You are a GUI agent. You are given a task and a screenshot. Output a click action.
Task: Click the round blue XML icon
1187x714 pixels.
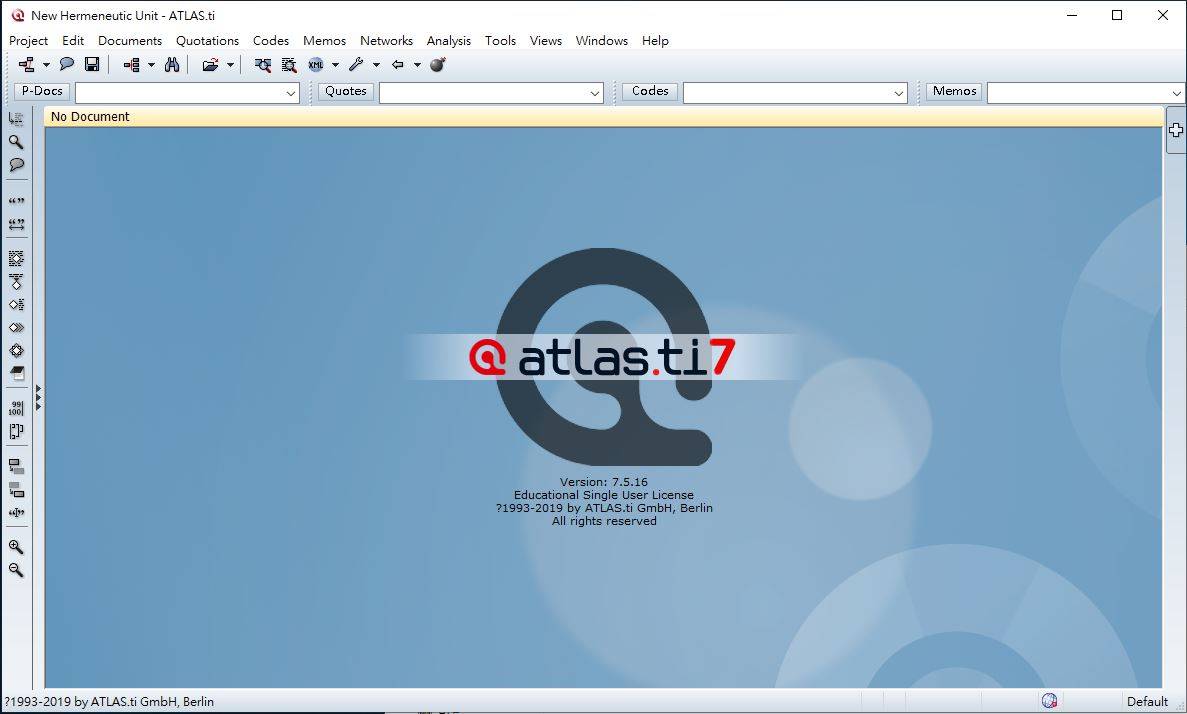coord(316,65)
